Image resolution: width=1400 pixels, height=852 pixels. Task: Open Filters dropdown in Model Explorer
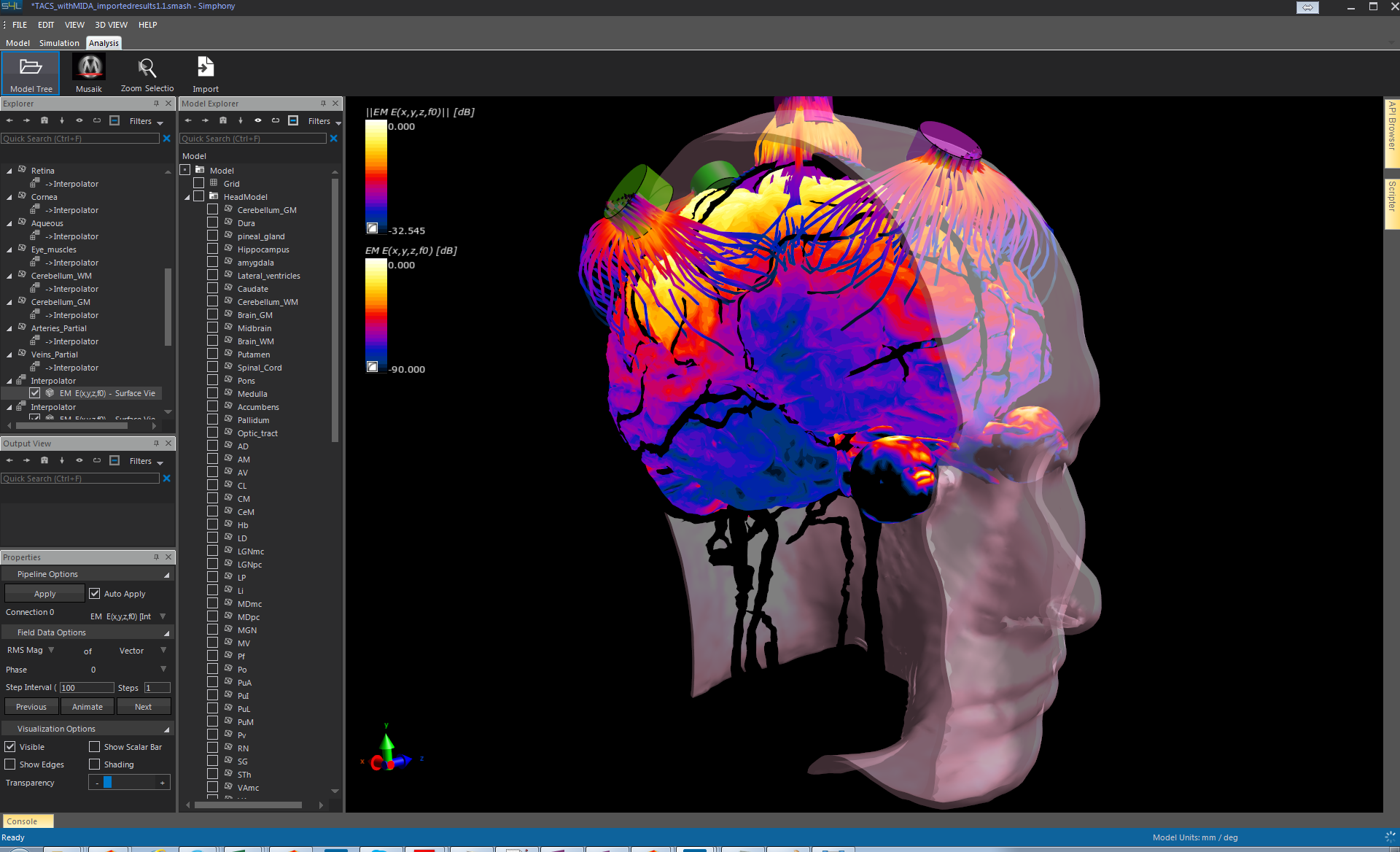pyautogui.click(x=324, y=121)
